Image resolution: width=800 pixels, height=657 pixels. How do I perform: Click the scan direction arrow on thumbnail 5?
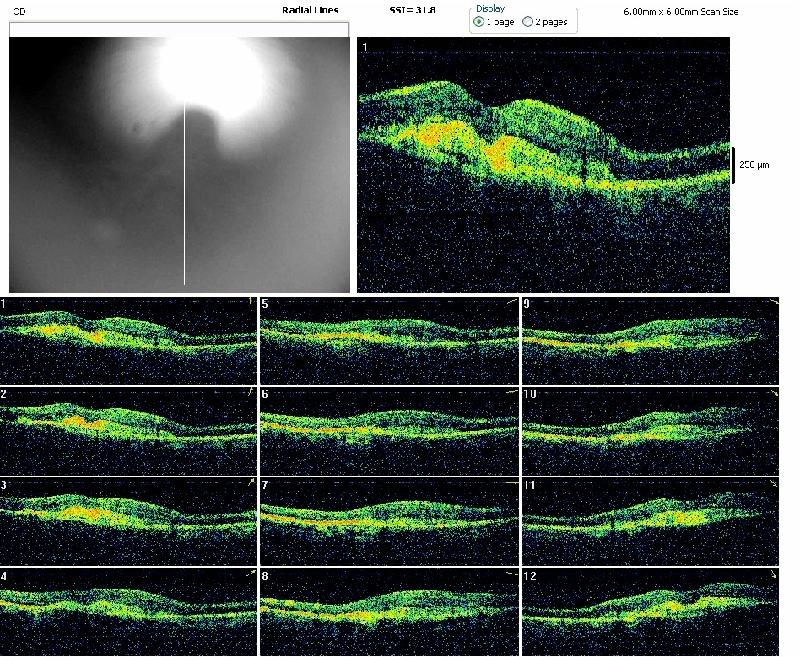click(511, 302)
